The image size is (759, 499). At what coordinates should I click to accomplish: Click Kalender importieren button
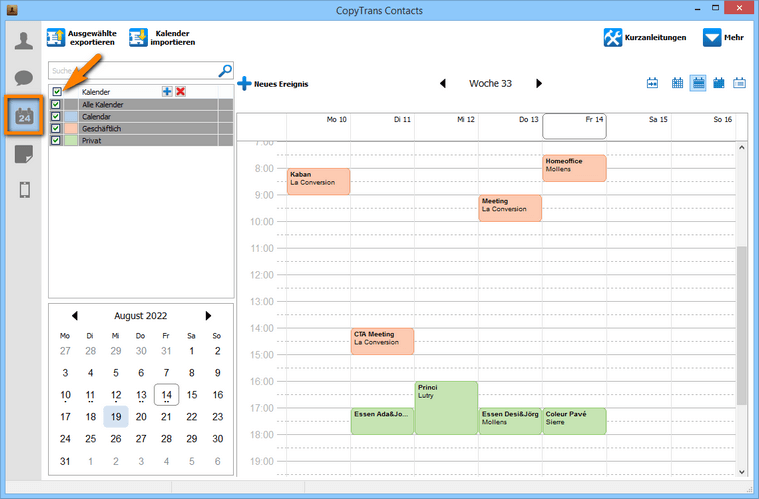[x=162, y=38]
